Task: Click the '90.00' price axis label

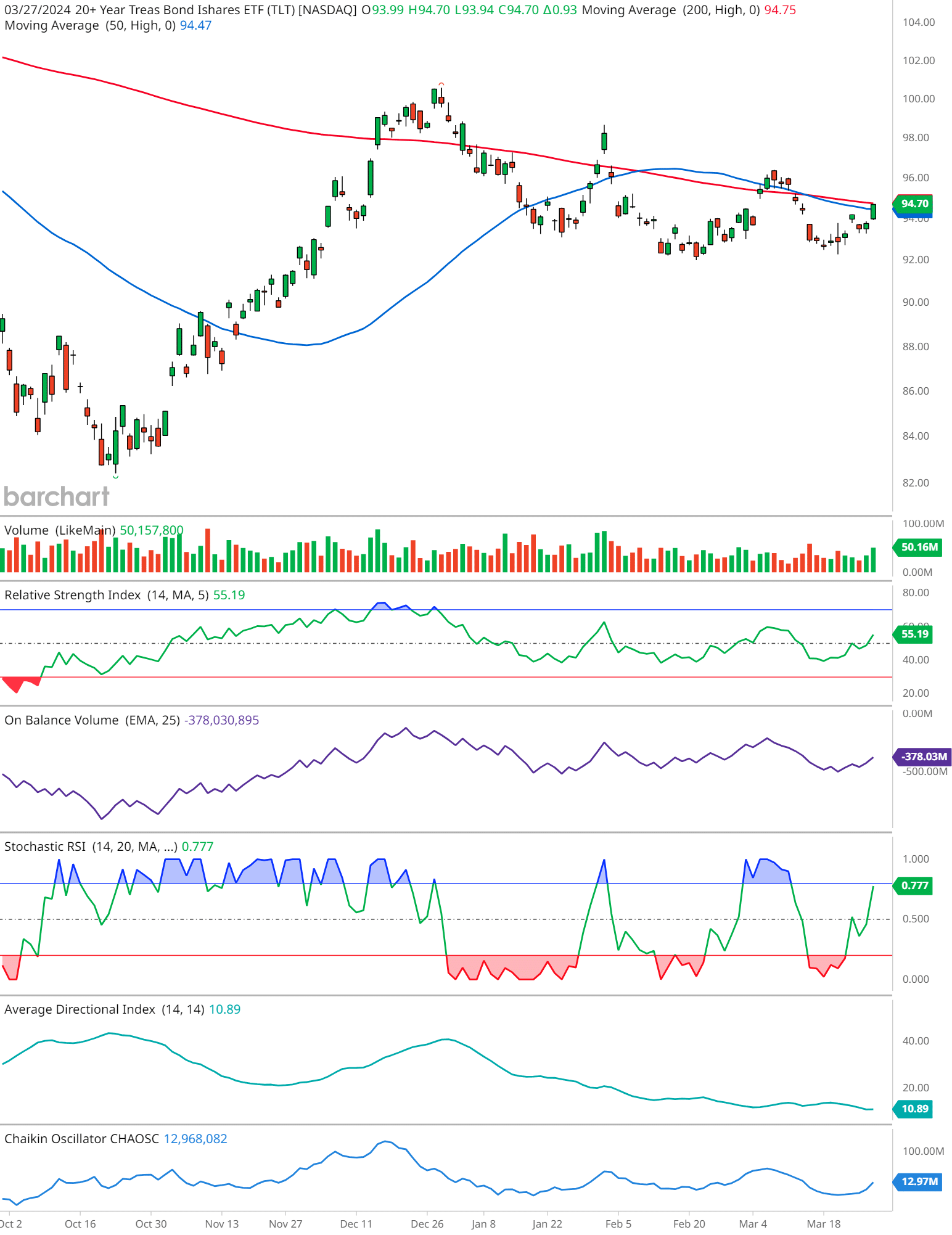Action: pyautogui.click(x=916, y=302)
